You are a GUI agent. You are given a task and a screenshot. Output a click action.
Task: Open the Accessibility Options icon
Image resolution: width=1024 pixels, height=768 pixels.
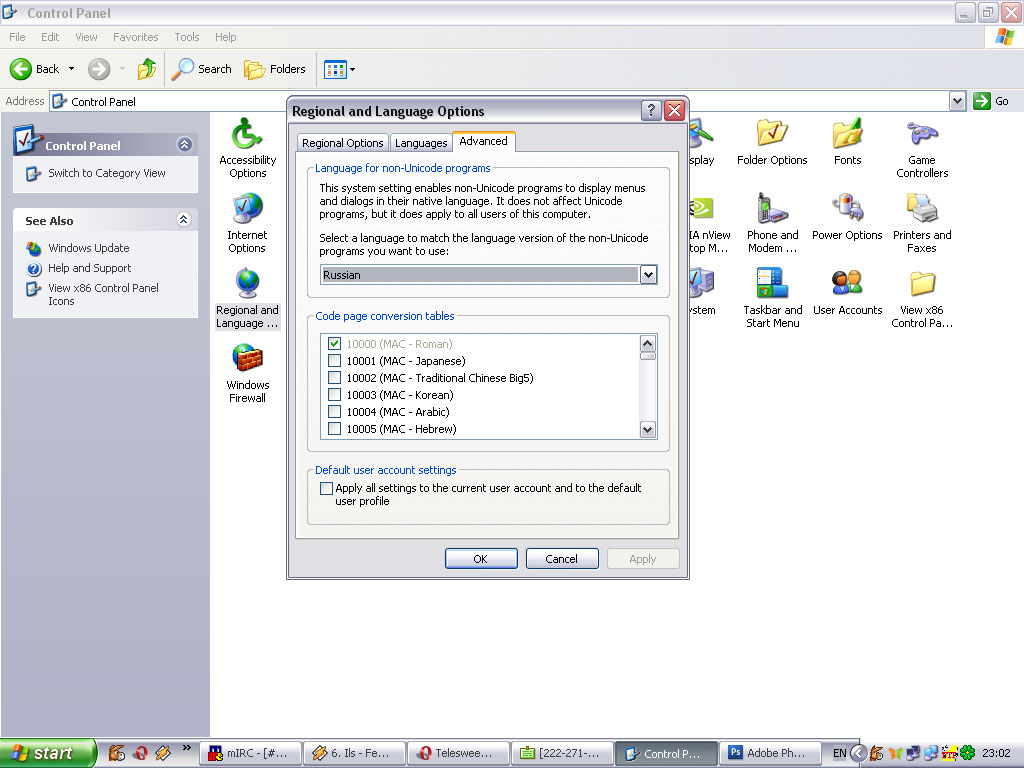[x=247, y=135]
